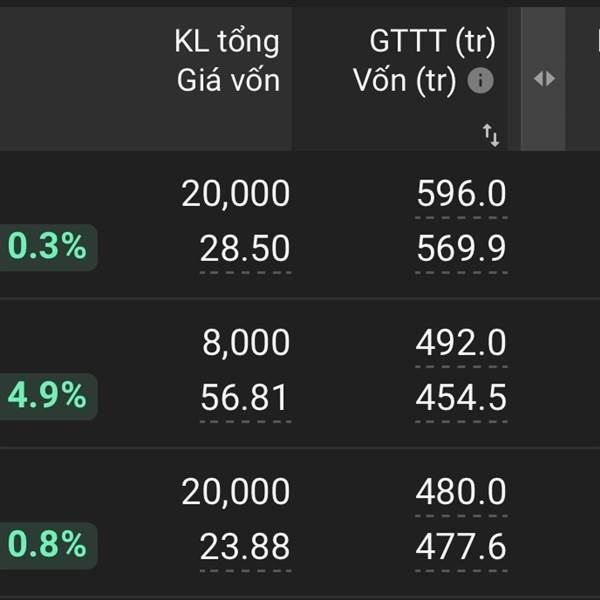
Task: Open the 0.8% gain badge
Action: tap(47, 545)
